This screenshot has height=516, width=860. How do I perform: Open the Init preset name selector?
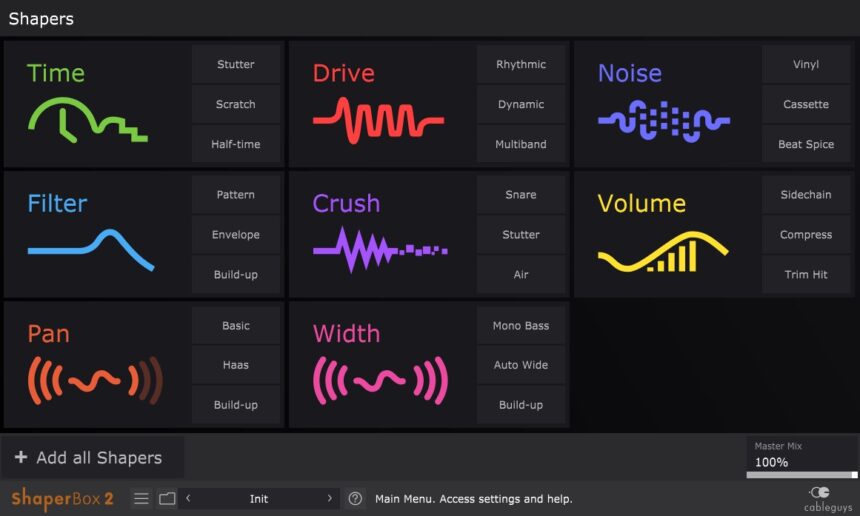coord(259,498)
